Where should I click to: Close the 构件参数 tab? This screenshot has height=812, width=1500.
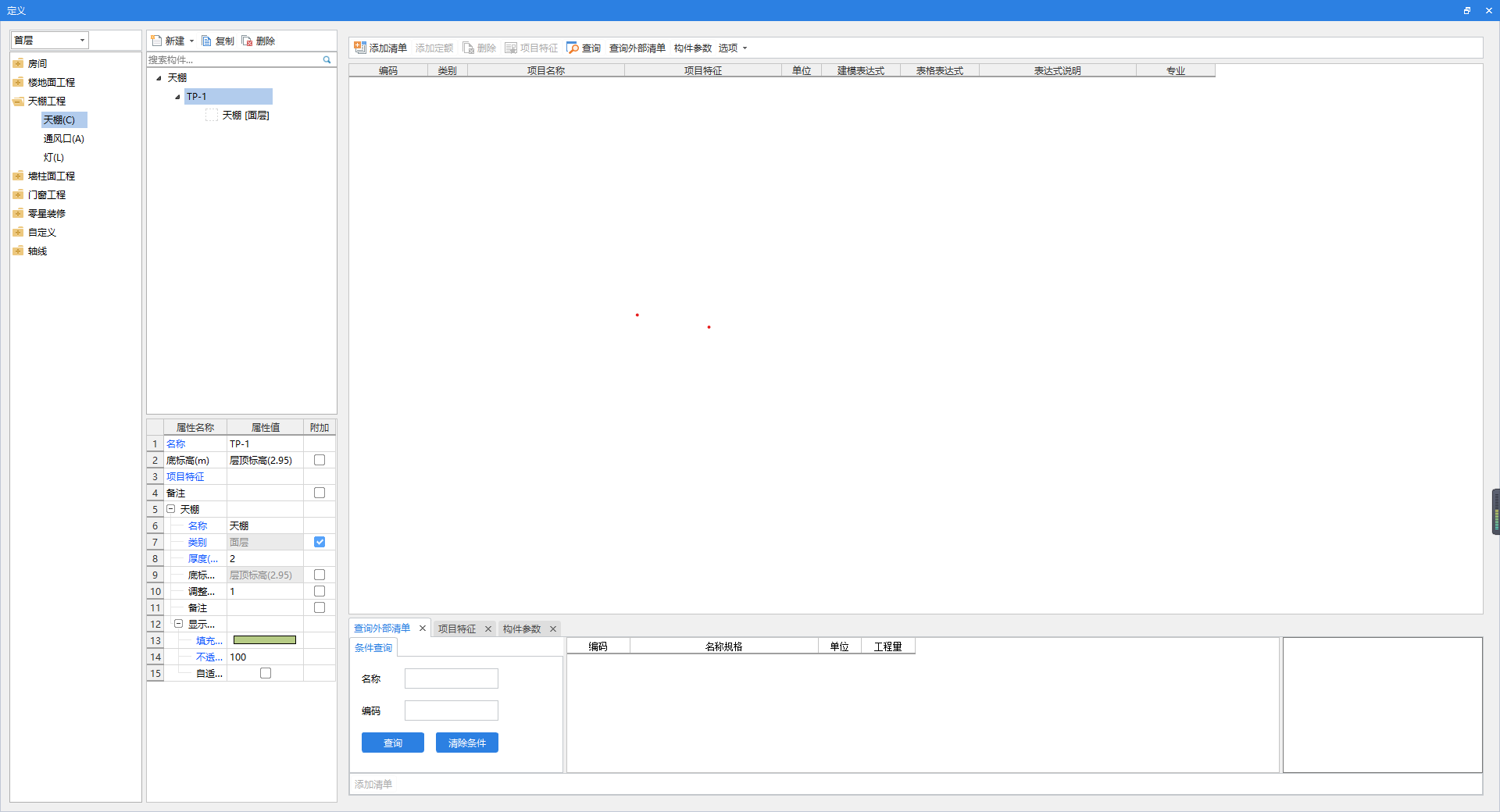(x=553, y=629)
